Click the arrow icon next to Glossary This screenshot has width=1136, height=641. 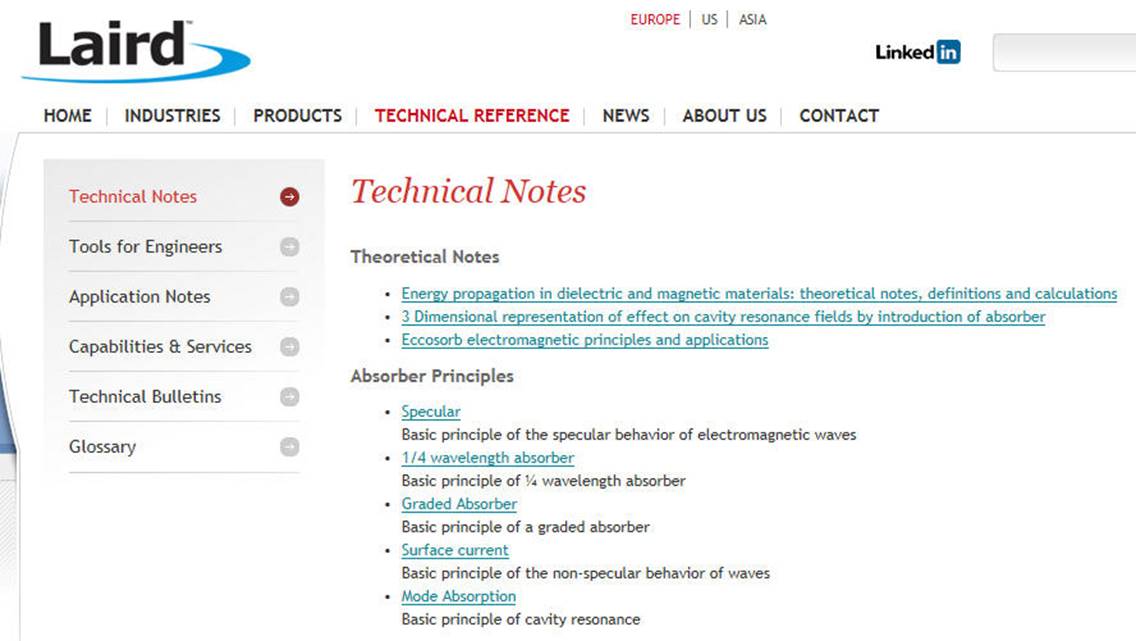[x=290, y=447]
